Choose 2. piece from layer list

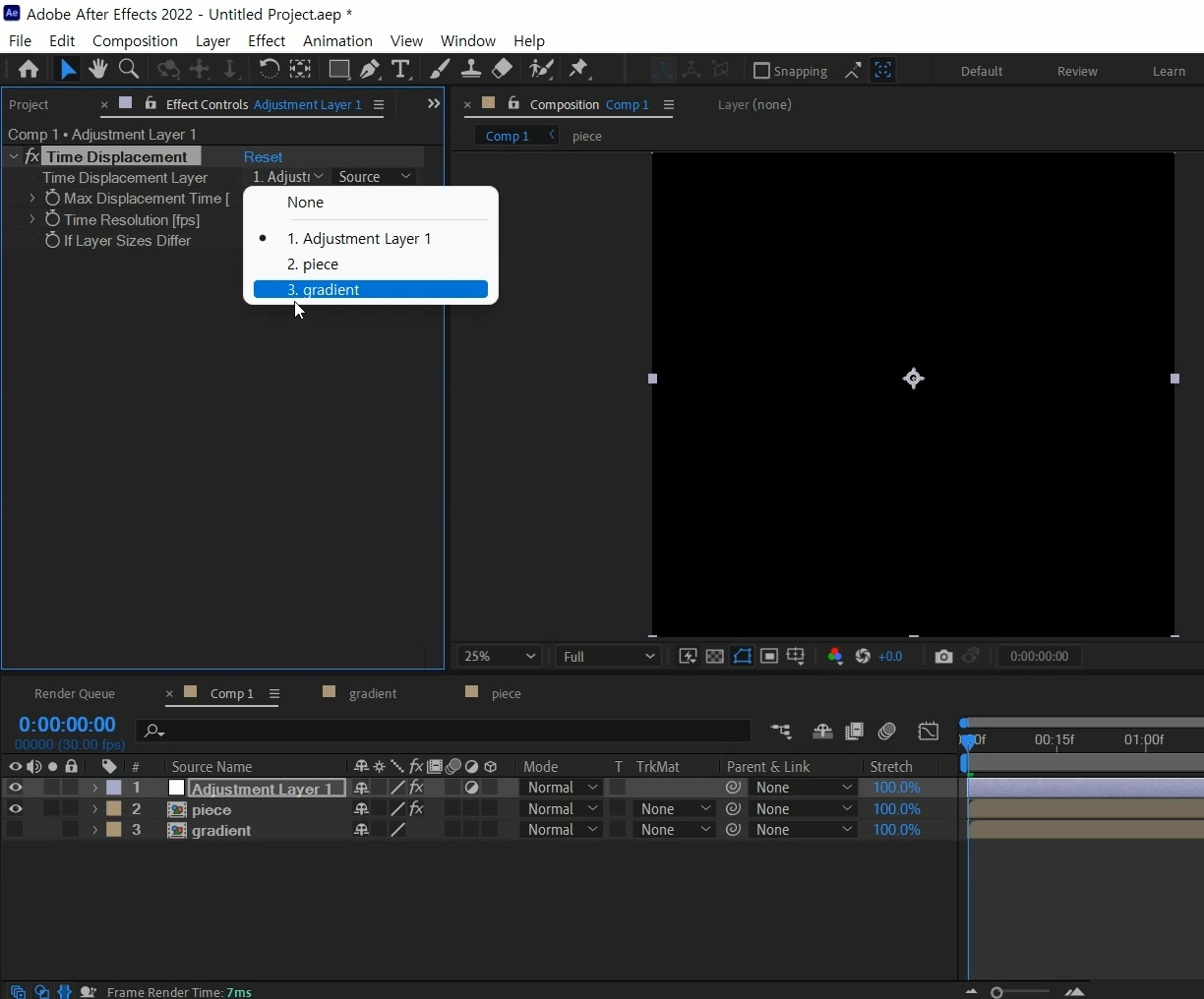coord(371,264)
